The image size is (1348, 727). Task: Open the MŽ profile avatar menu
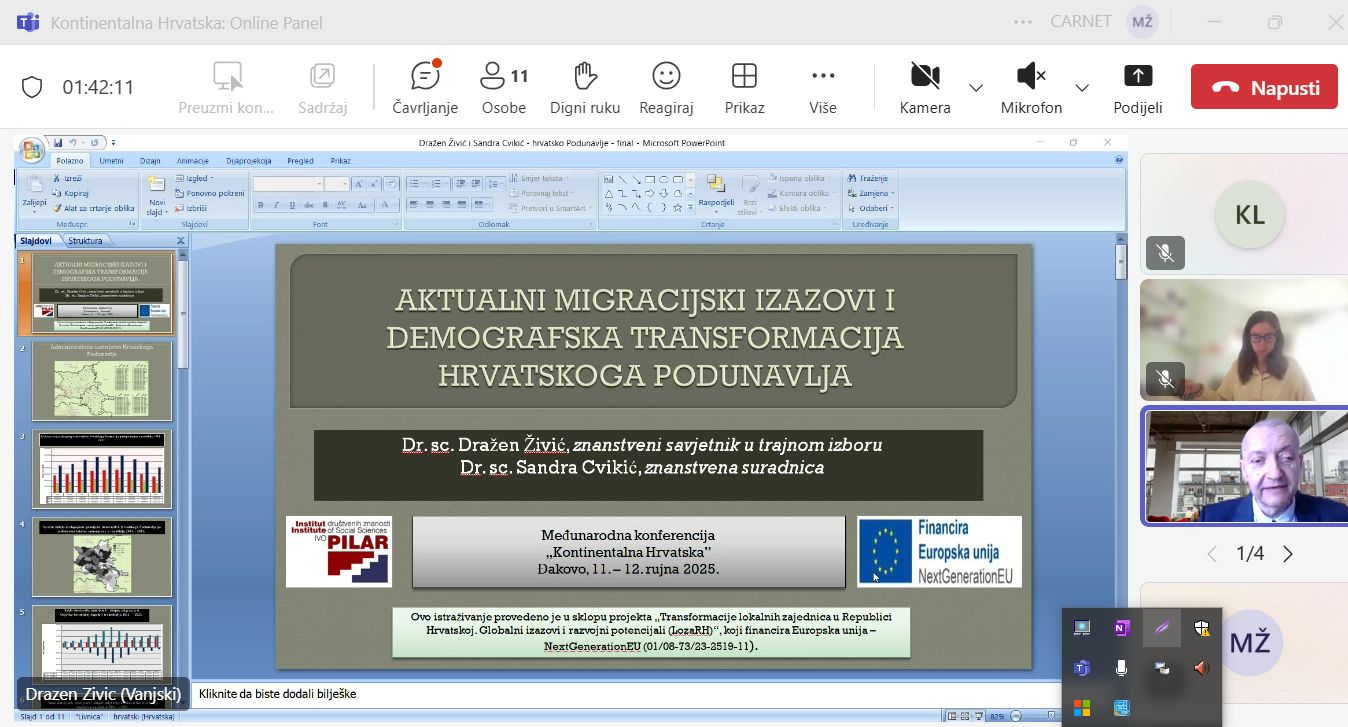(x=1142, y=22)
